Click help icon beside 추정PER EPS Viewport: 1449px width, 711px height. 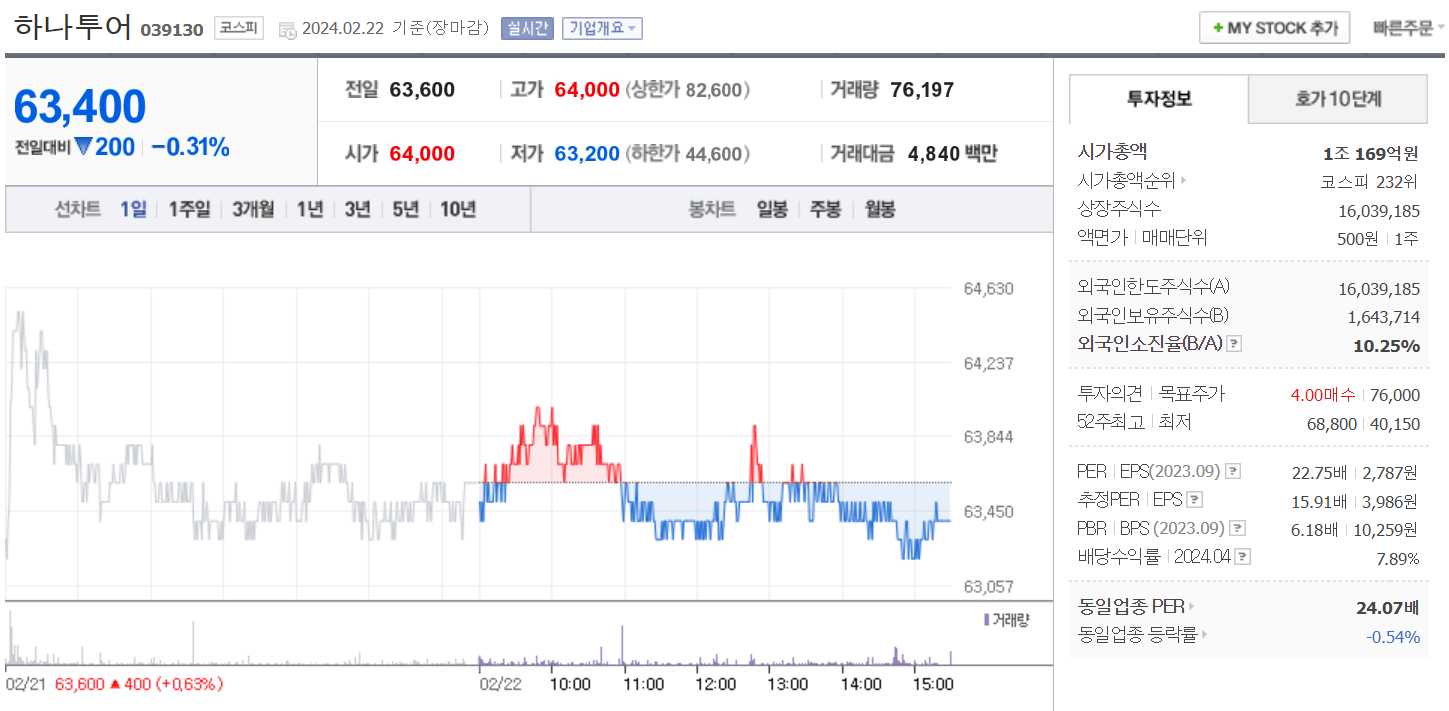[x=1194, y=500]
